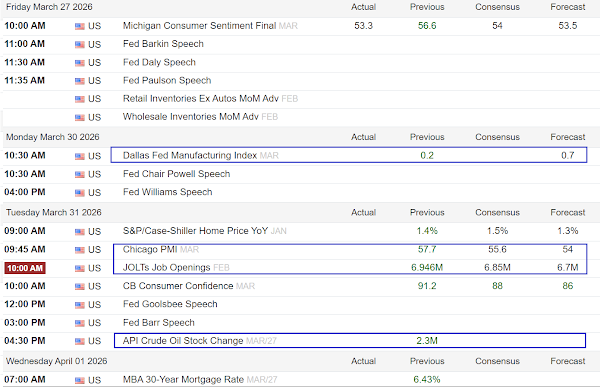Screen dimensions: 600x387
Task: Click US flag in Fed Daly Speech row
Action: 80,63
